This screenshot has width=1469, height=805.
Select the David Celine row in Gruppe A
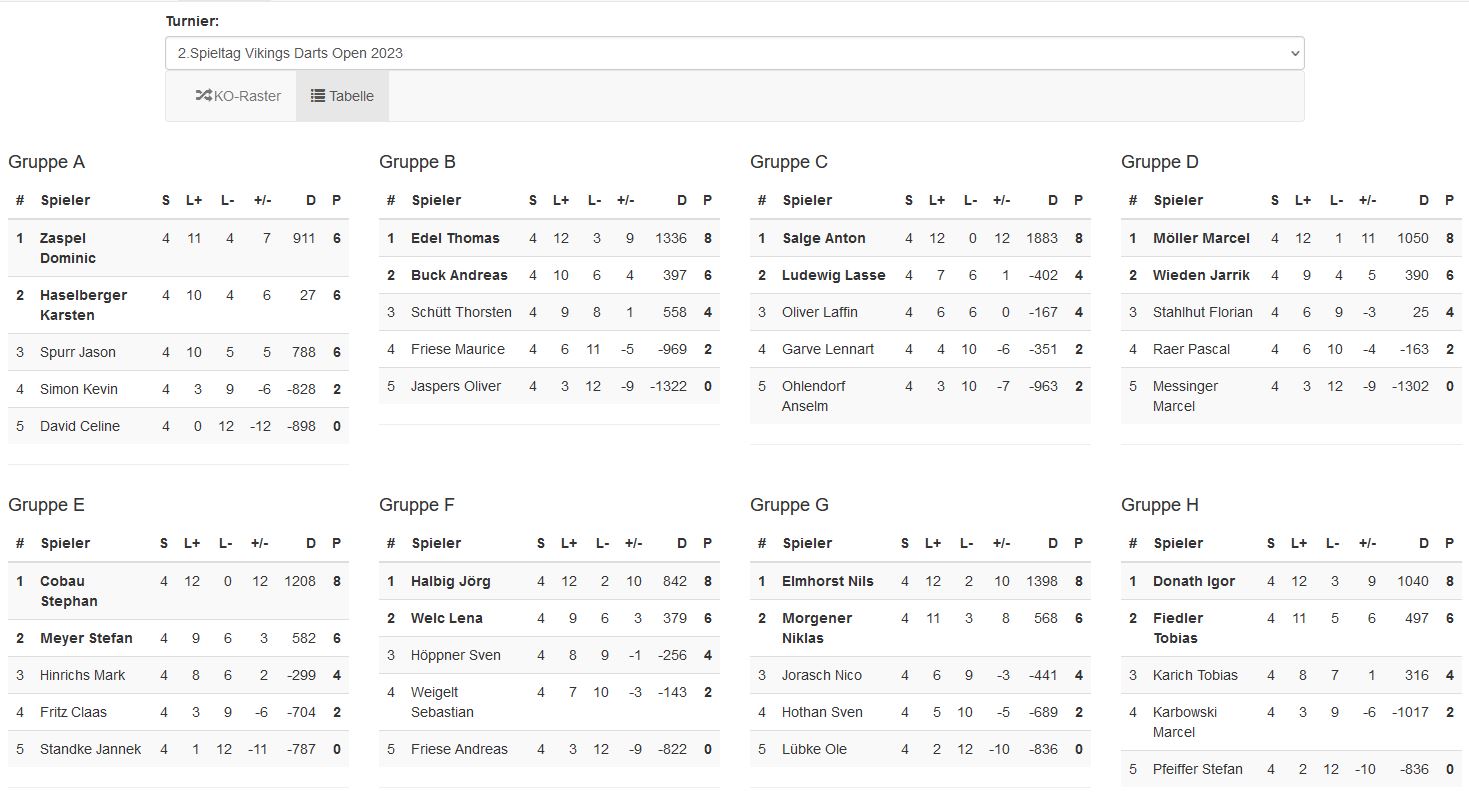tap(80, 426)
